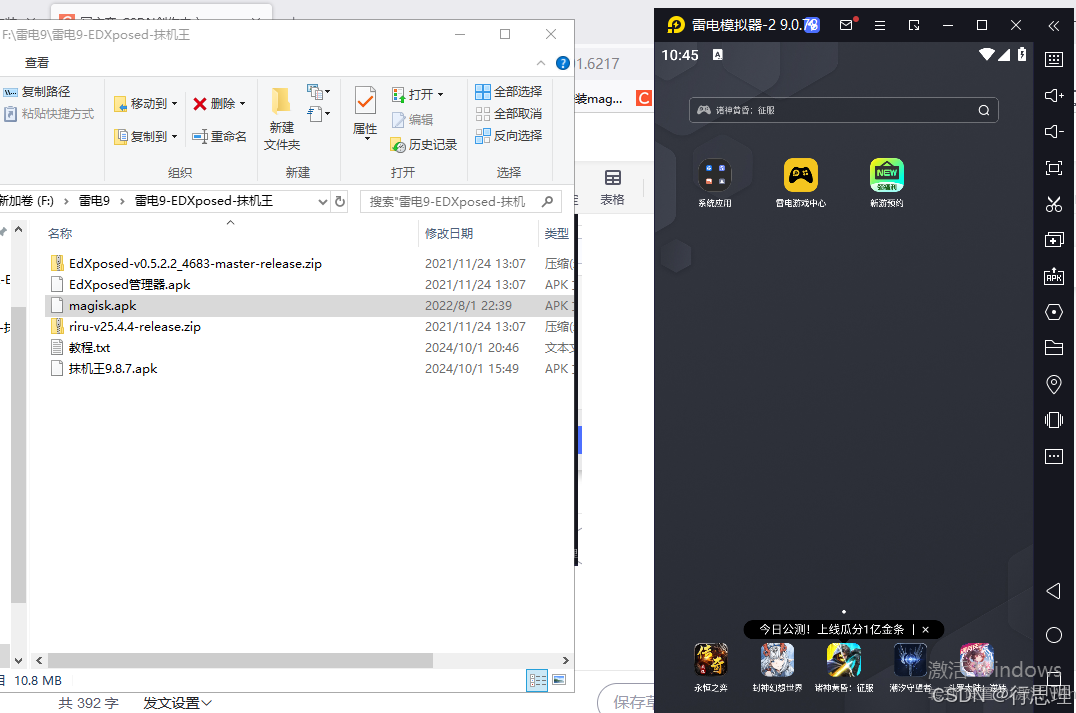This screenshot has height=713, width=1076.
Task: Click 编辑 edit in Explorer ribbon
Action: point(412,119)
